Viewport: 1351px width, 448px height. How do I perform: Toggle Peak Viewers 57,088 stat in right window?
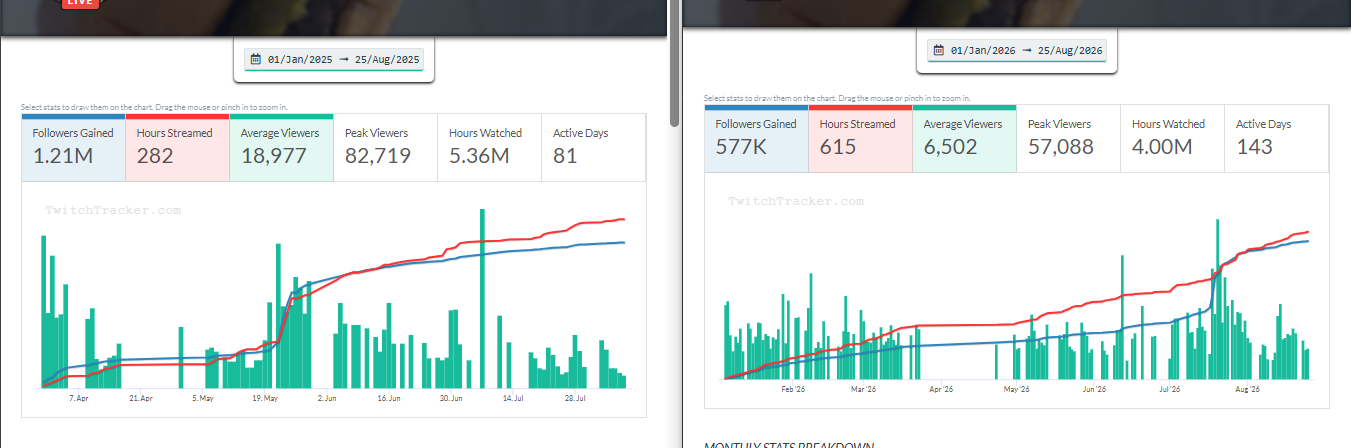pyautogui.click(x=1068, y=138)
